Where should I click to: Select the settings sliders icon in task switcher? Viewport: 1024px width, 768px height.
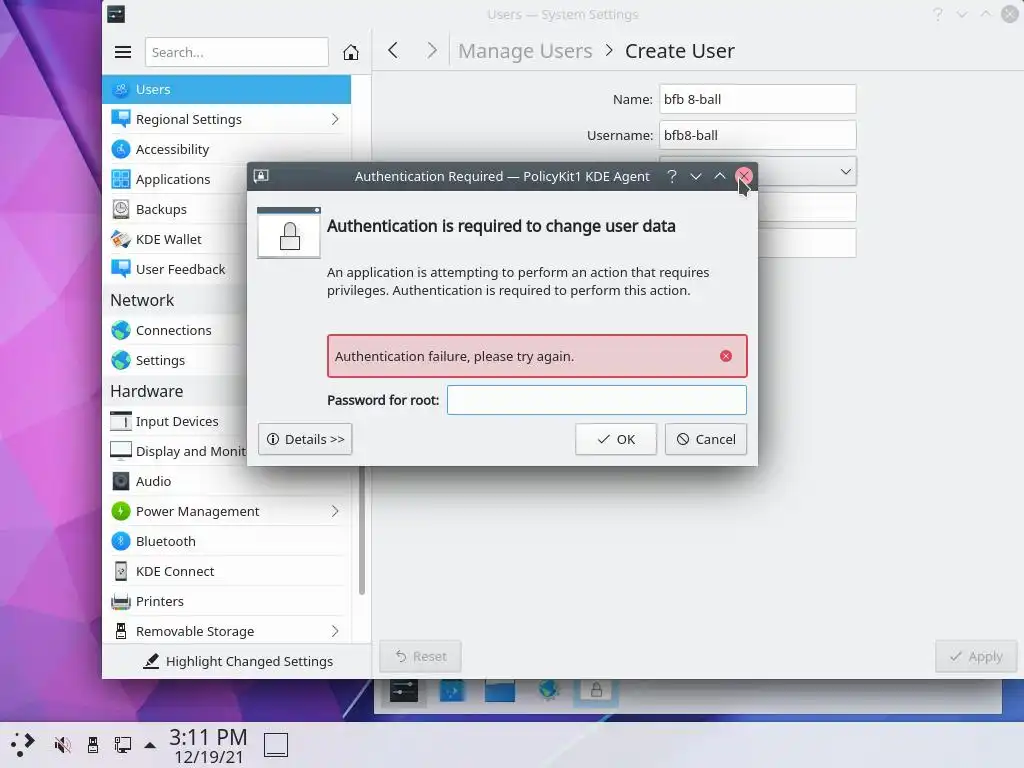click(404, 690)
